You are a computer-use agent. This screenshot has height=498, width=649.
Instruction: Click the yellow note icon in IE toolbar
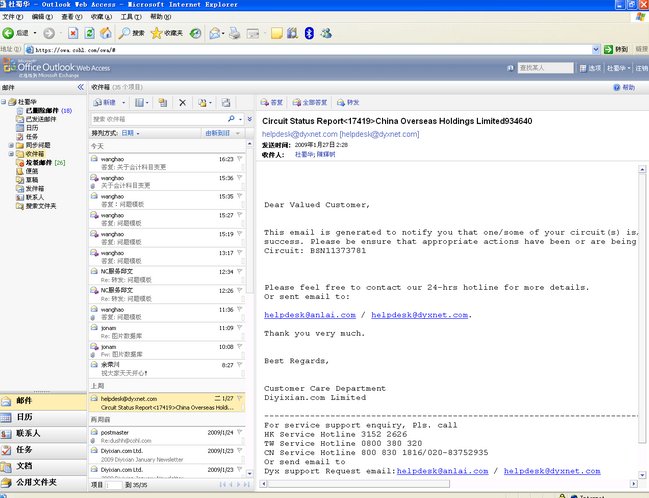coord(276,33)
